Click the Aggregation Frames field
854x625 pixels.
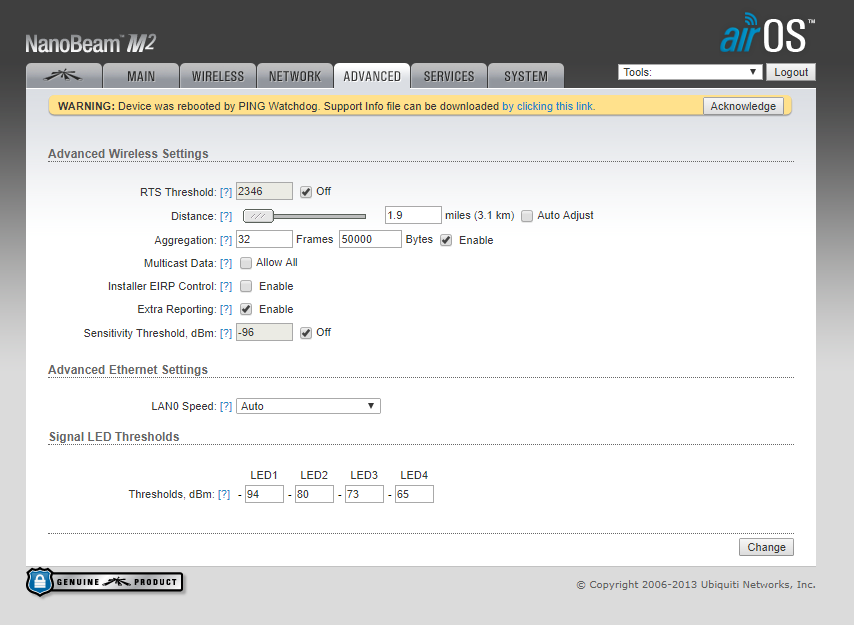click(264, 239)
